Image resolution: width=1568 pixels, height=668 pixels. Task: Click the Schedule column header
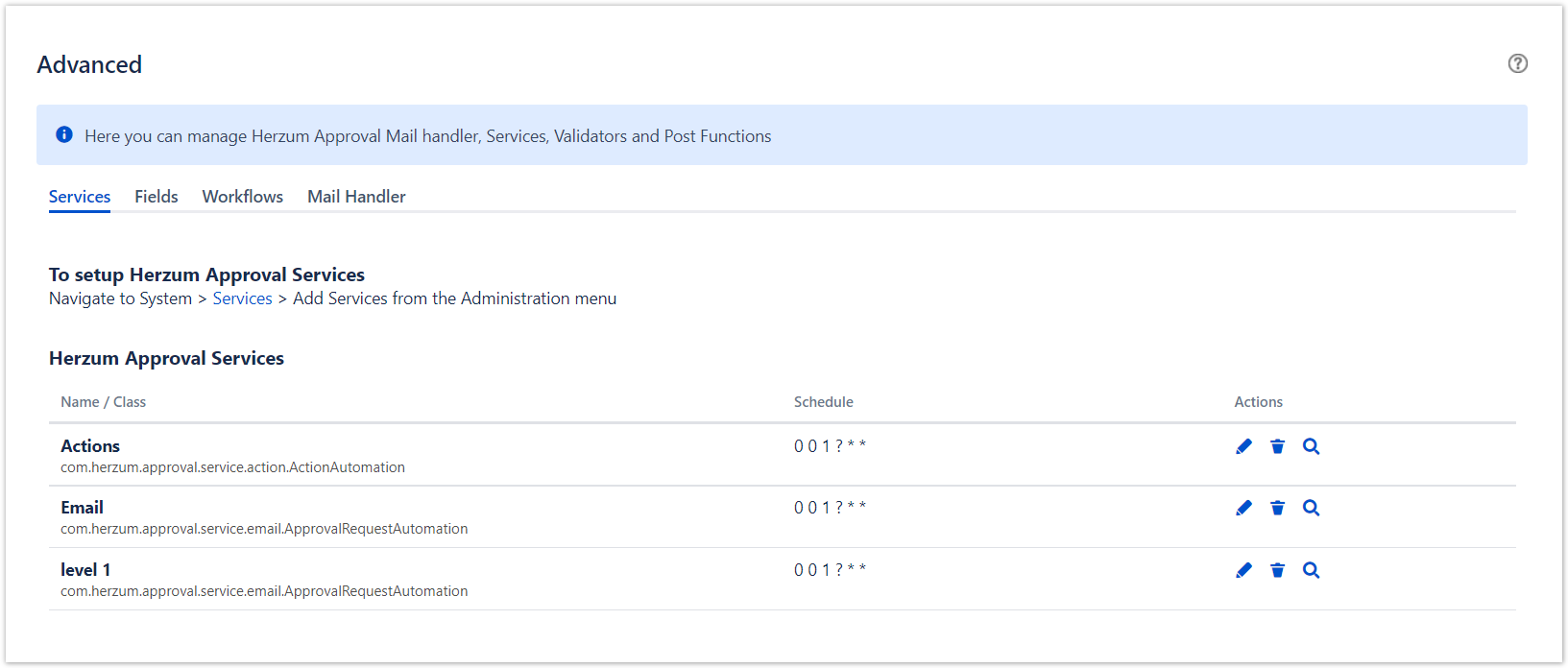pyautogui.click(x=823, y=402)
